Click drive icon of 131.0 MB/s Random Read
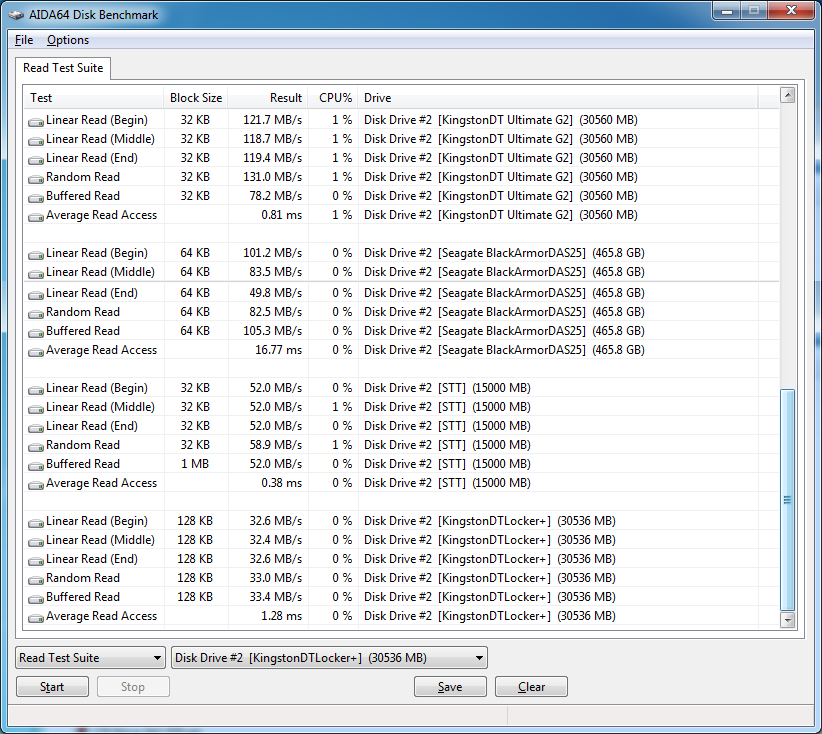Image resolution: width=822 pixels, height=734 pixels. [36, 179]
